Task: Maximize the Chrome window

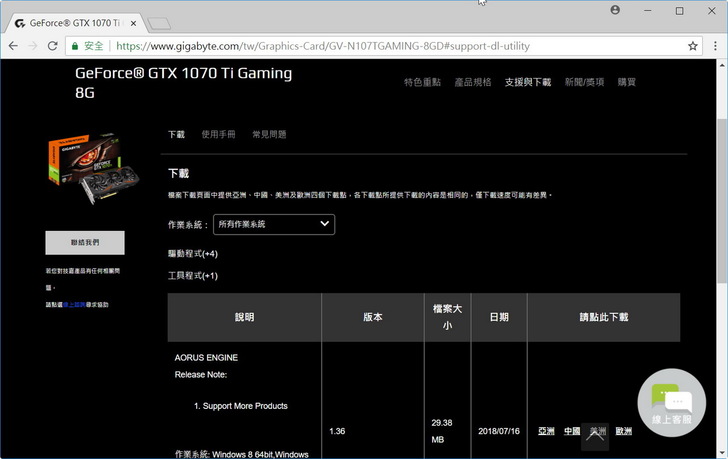Action: click(679, 11)
